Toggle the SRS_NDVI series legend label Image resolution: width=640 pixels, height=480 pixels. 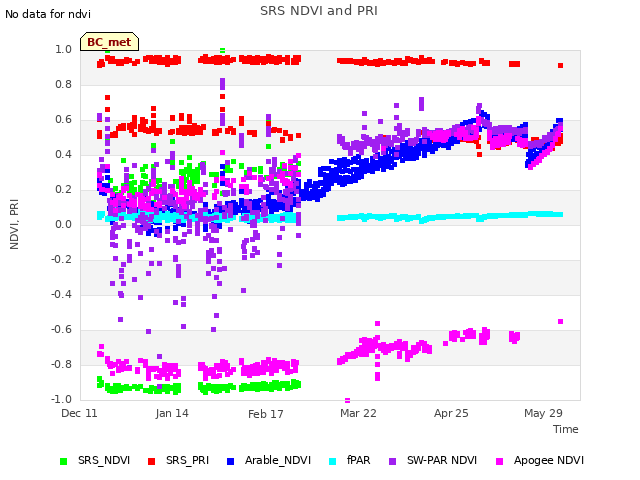tap(104, 460)
